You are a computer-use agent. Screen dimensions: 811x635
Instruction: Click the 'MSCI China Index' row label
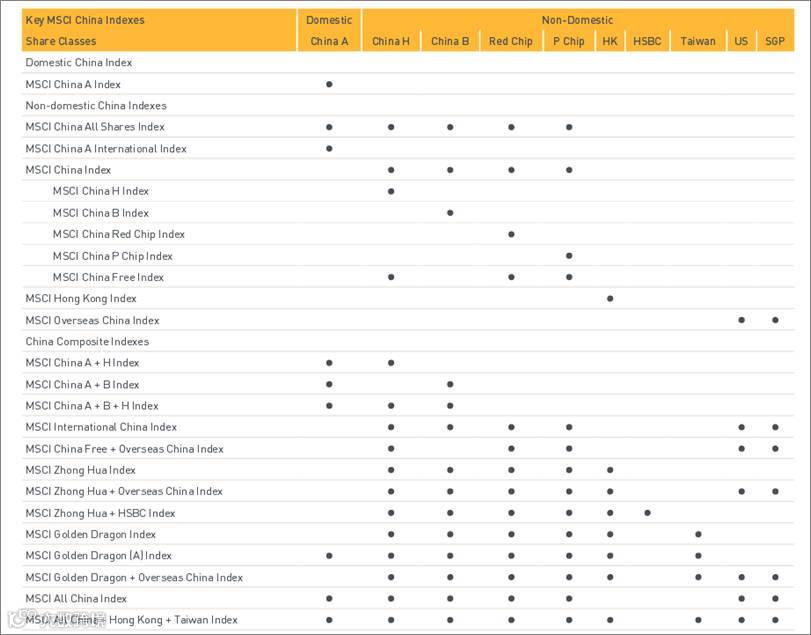(68, 170)
